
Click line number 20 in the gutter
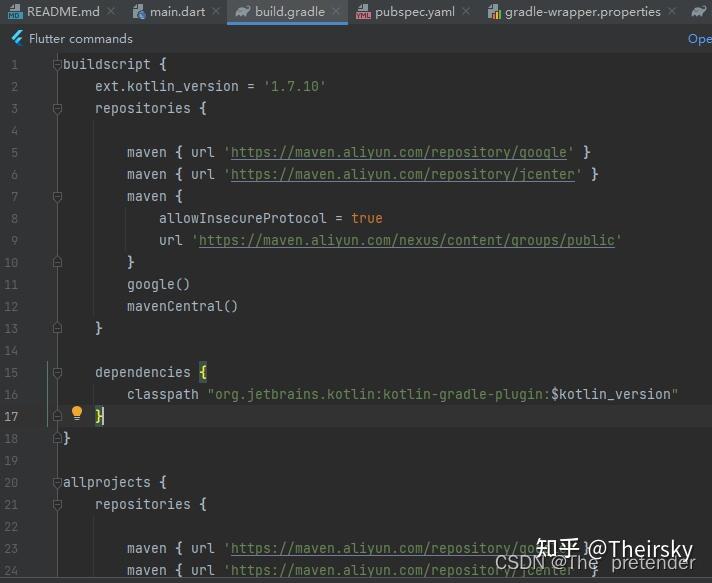[x=11, y=482]
